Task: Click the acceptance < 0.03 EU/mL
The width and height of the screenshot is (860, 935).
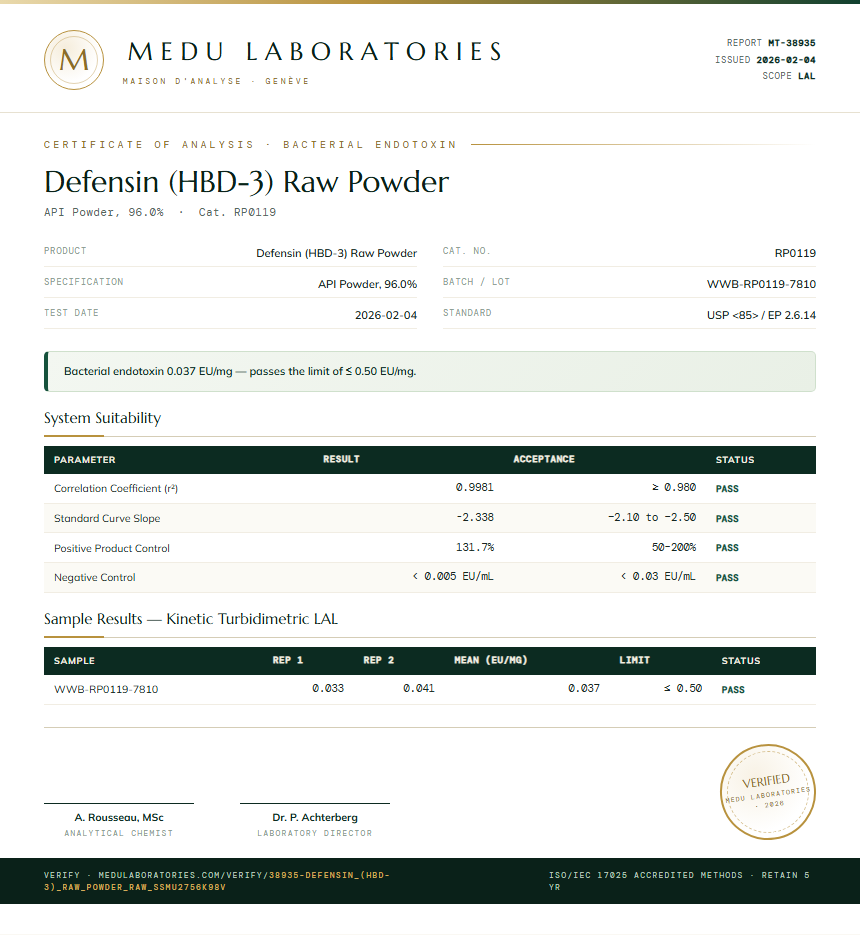Action: [658, 576]
